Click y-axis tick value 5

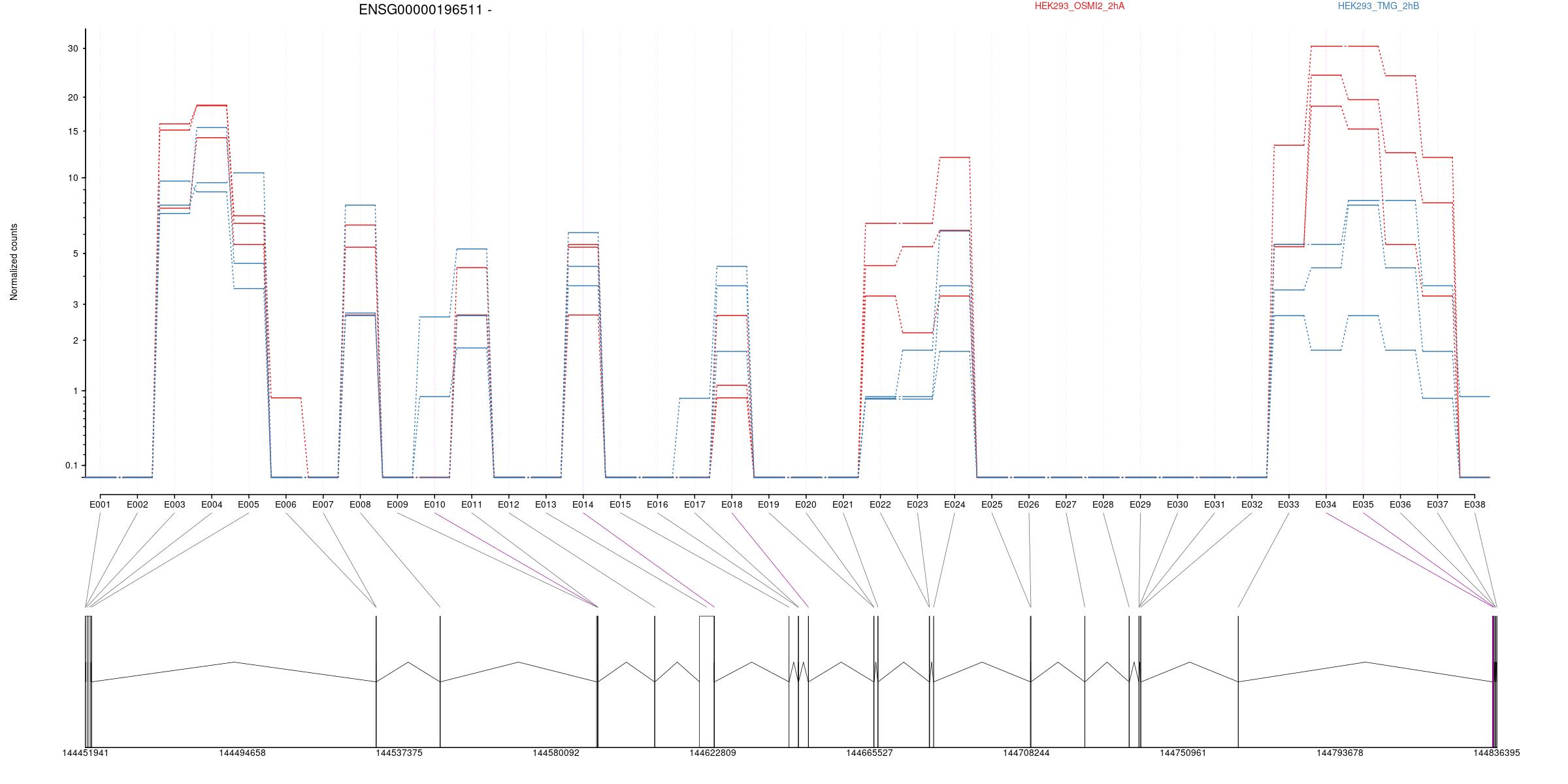click(76, 254)
